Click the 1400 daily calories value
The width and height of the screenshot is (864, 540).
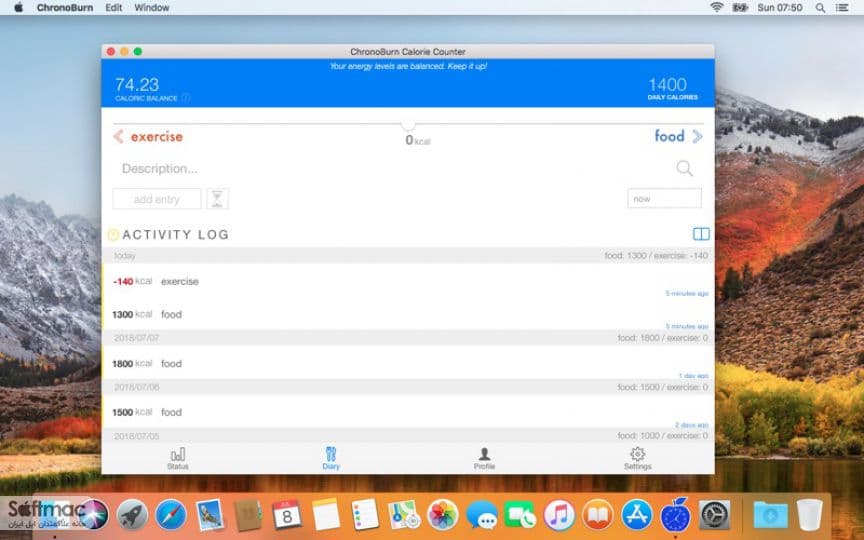click(x=667, y=84)
